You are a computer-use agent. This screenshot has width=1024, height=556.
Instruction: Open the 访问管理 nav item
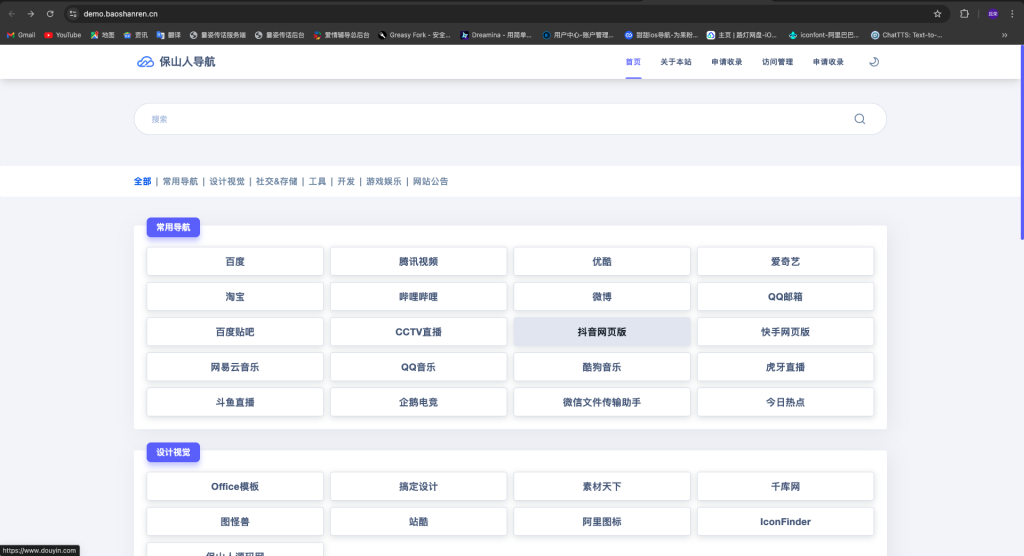point(777,62)
